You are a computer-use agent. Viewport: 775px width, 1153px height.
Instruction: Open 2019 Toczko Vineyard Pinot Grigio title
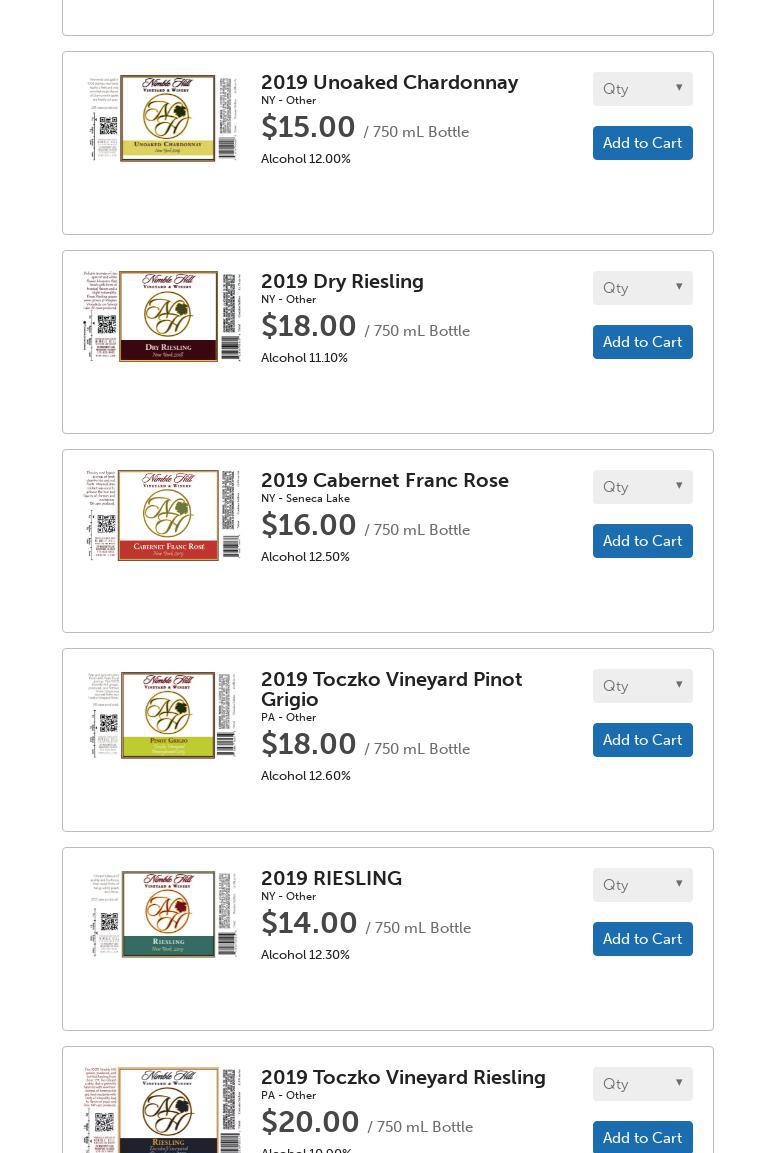pos(391,689)
